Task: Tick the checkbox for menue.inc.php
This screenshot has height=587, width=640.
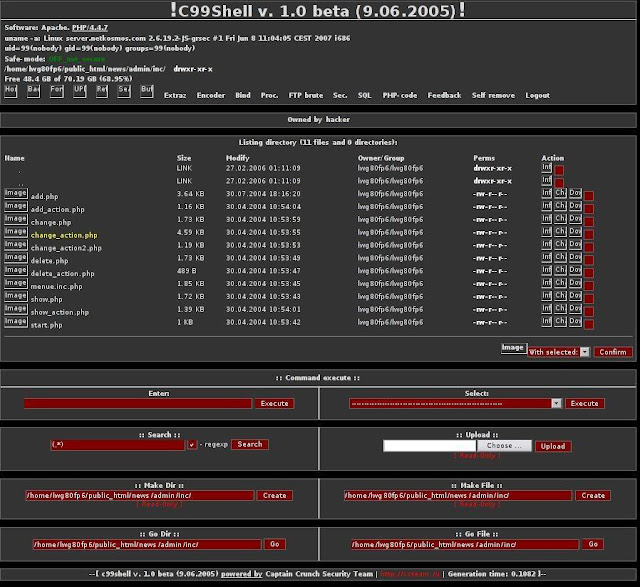Action: pyautogui.click(x=589, y=286)
